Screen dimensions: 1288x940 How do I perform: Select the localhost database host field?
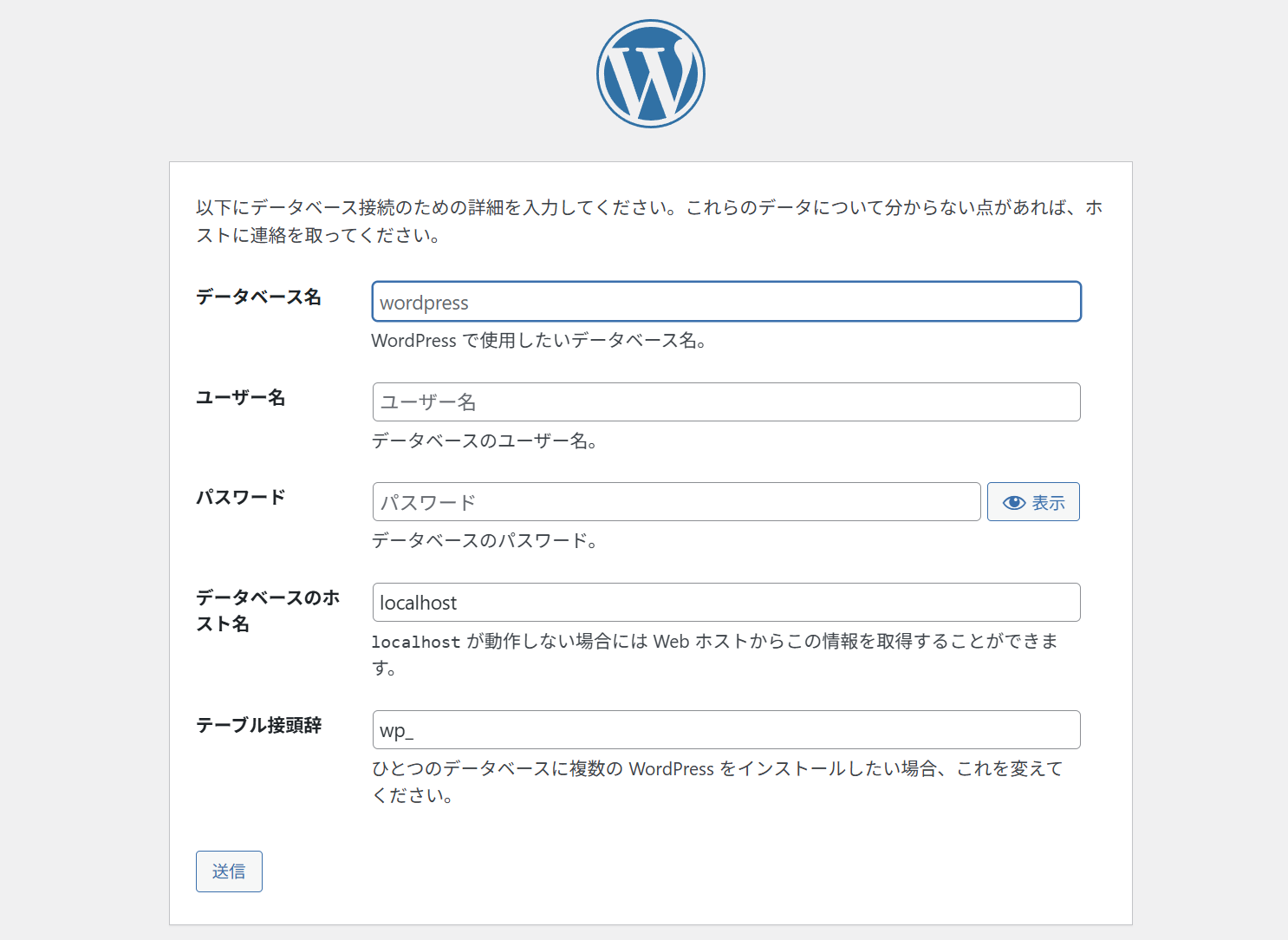coord(726,603)
